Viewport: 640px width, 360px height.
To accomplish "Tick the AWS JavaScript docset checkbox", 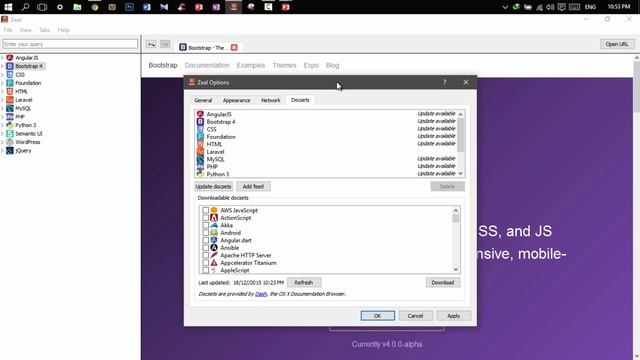I will pos(206,210).
